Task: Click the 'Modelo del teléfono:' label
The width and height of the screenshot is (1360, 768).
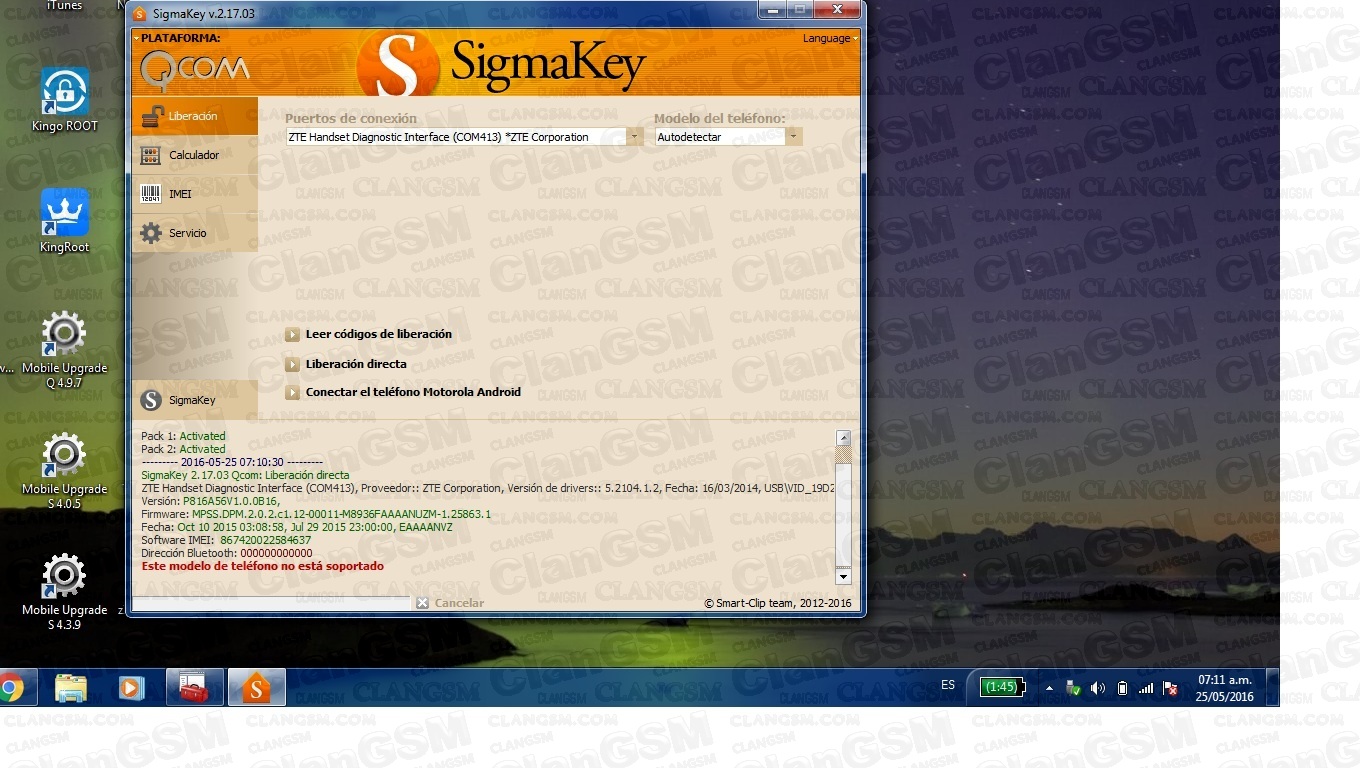Action: [720, 118]
